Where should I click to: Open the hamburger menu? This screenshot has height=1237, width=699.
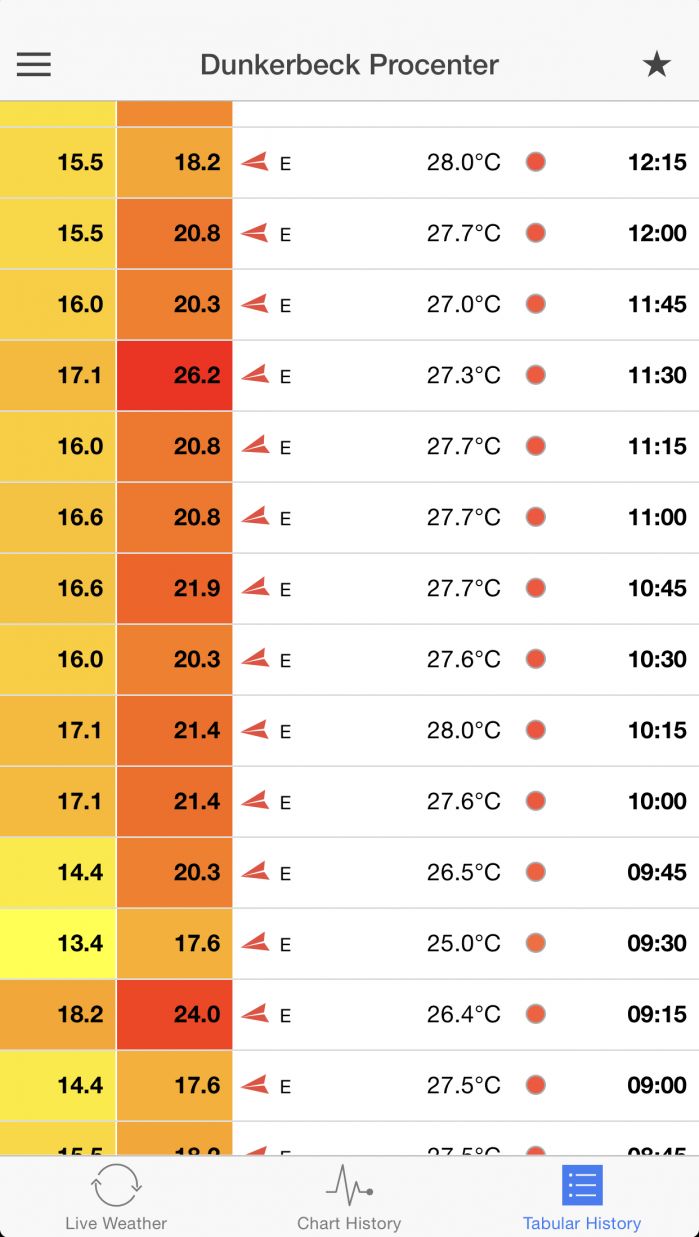pyautogui.click(x=33, y=65)
